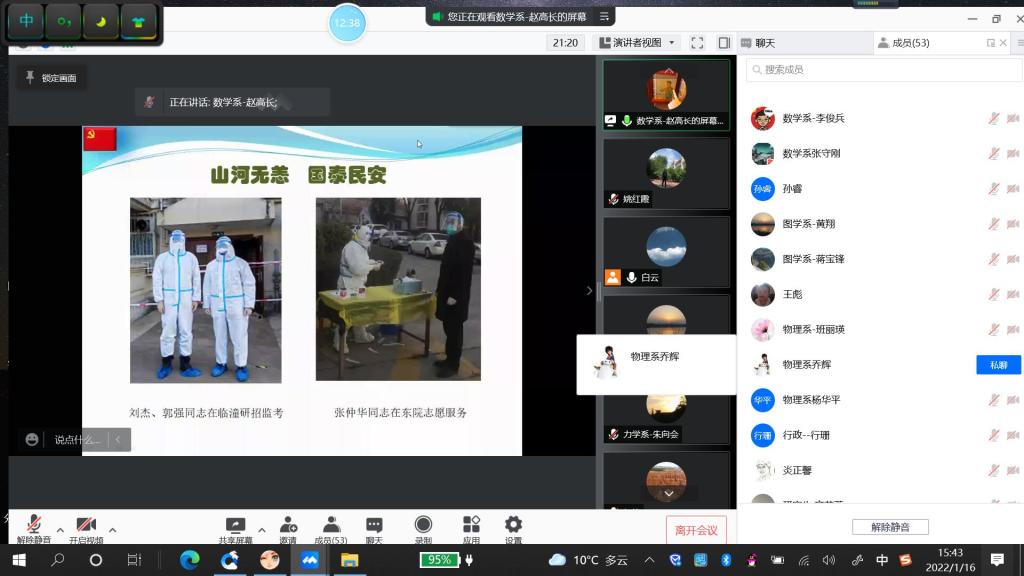Open the Apps (应用) icon
The height and width of the screenshot is (576, 1024).
click(x=471, y=527)
